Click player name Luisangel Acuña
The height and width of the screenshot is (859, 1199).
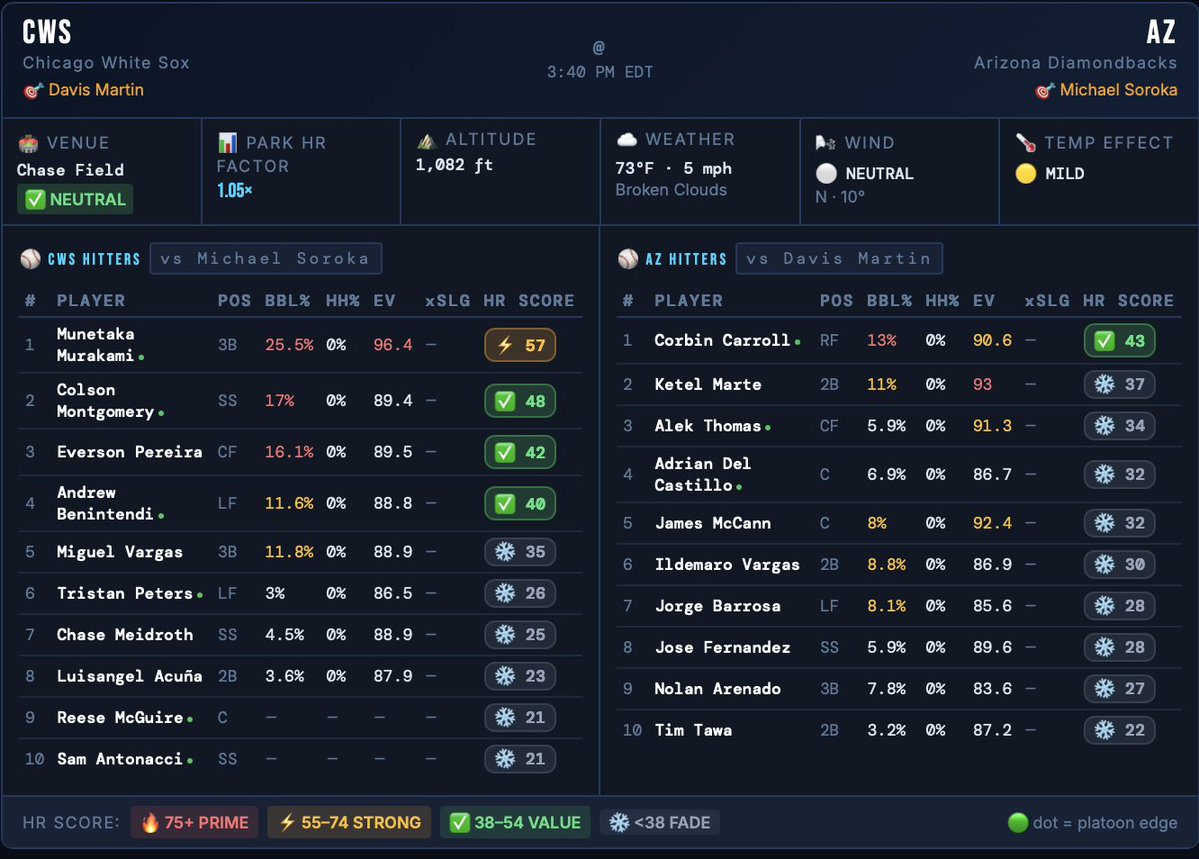pyautogui.click(x=129, y=676)
